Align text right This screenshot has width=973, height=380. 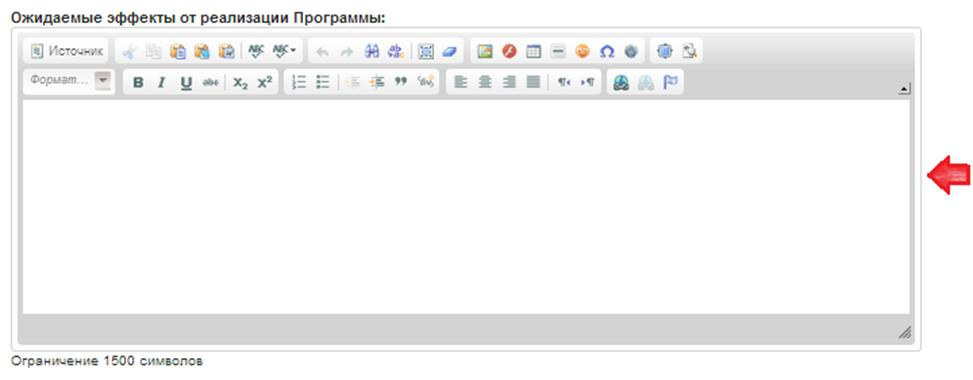(509, 83)
